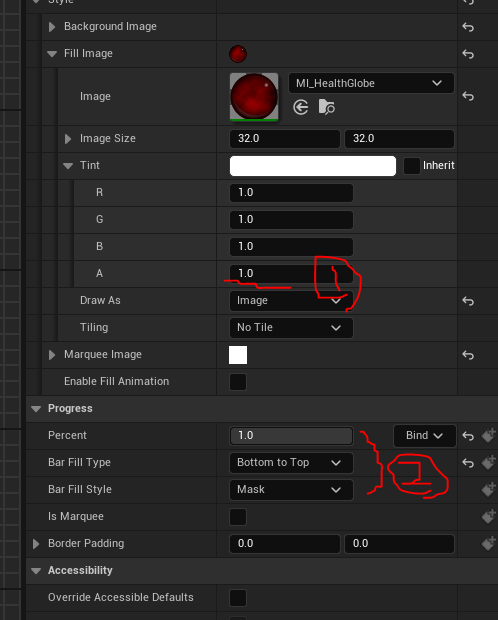Add animation keyframe for Border Padding
This screenshot has height=620, width=498.
[489, 543]
